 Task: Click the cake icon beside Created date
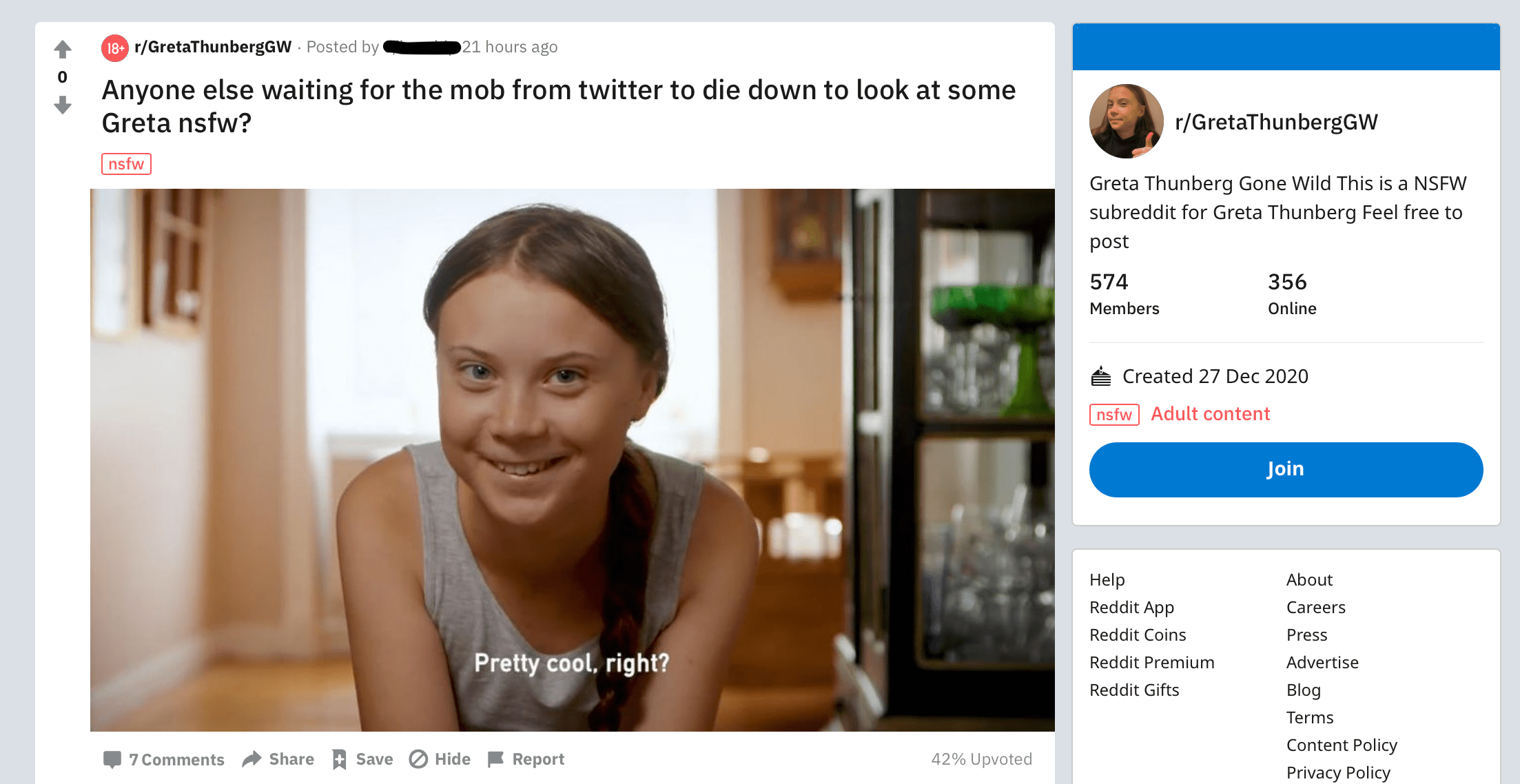1101,376
